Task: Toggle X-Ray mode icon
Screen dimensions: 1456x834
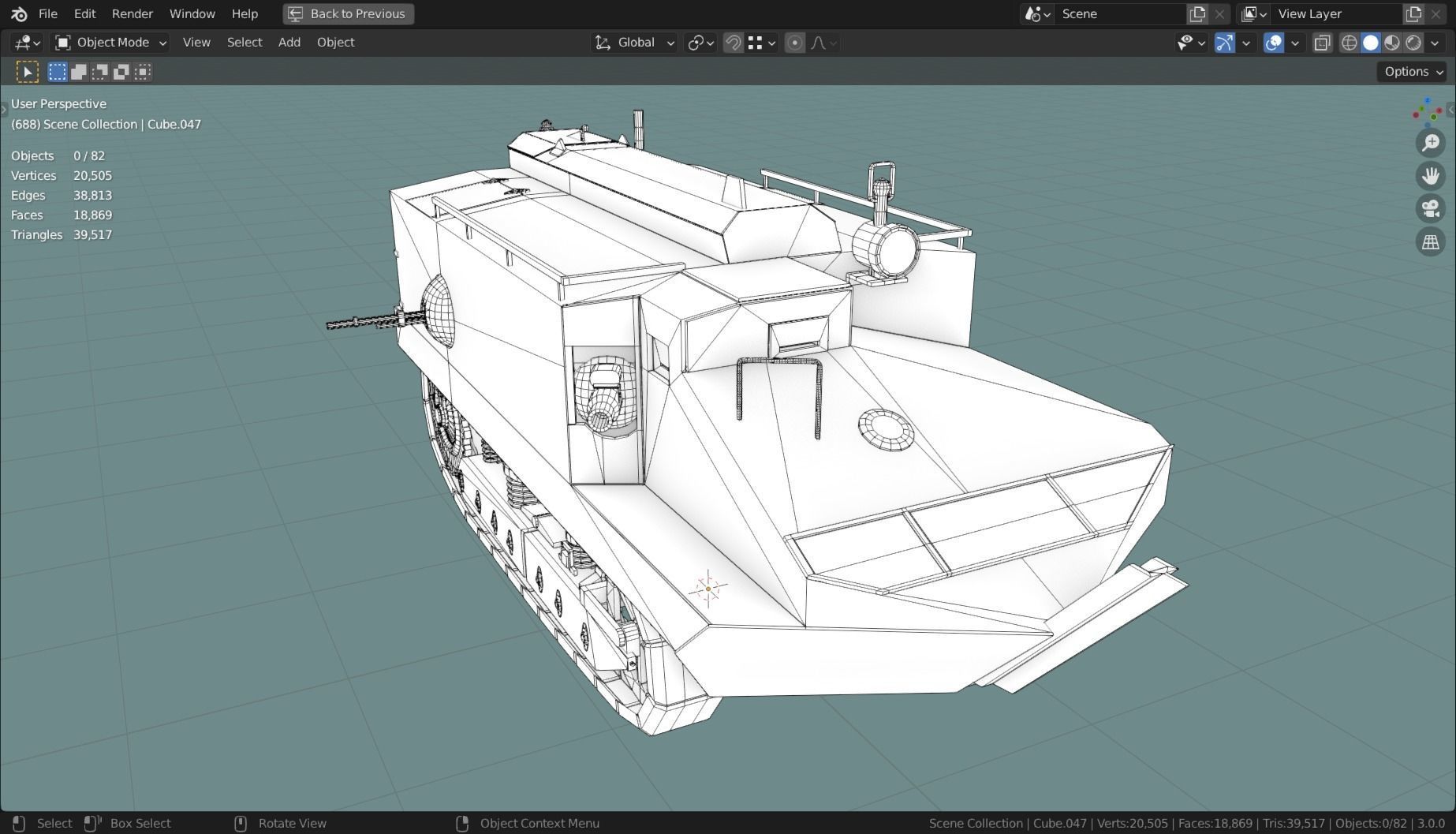Action: (x=1322, y=43)
